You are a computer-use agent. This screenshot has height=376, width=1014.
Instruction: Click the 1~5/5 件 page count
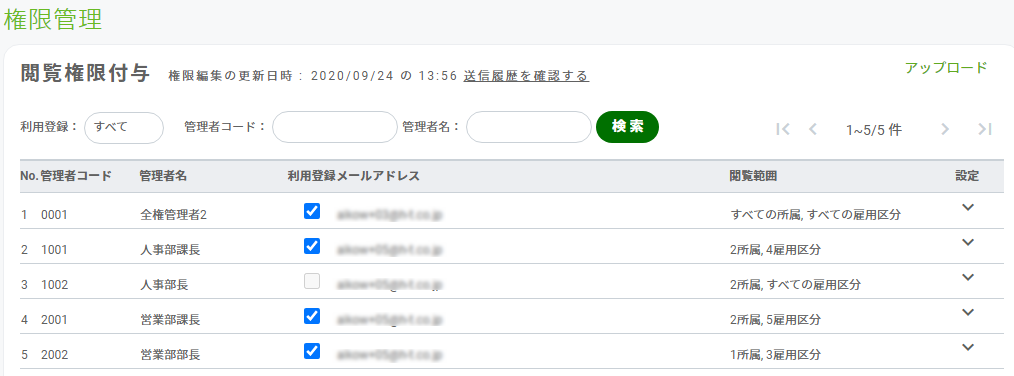click(x=874, y=130)
